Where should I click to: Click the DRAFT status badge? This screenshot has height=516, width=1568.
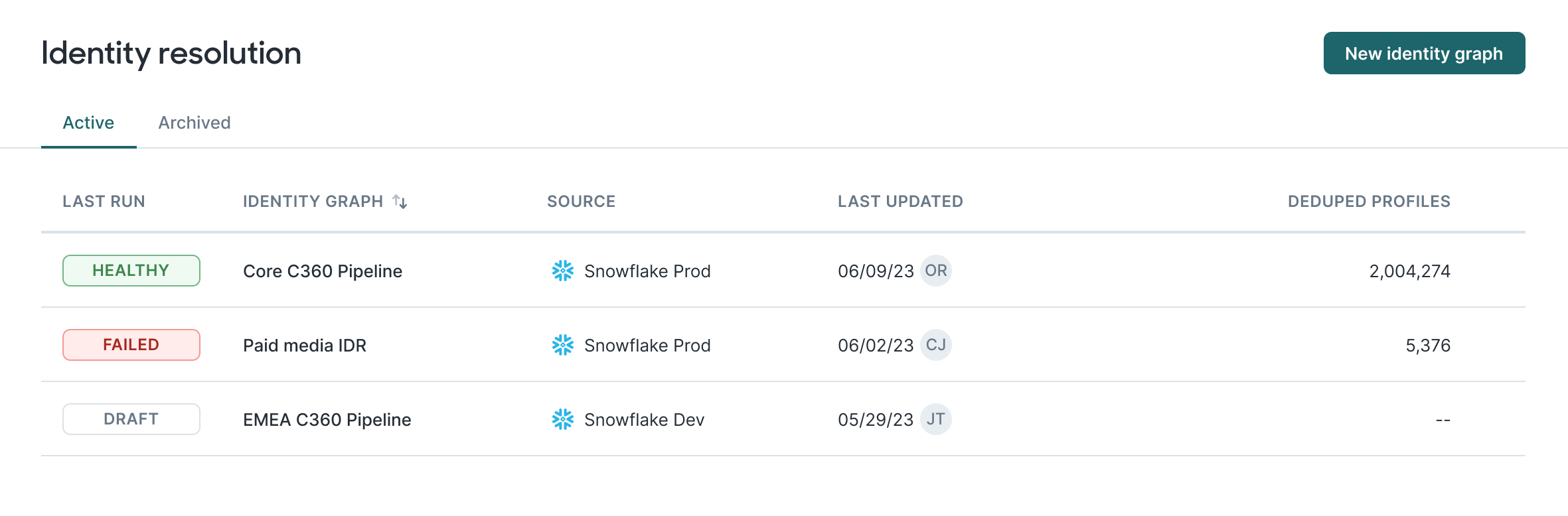(x=131, y=419)
